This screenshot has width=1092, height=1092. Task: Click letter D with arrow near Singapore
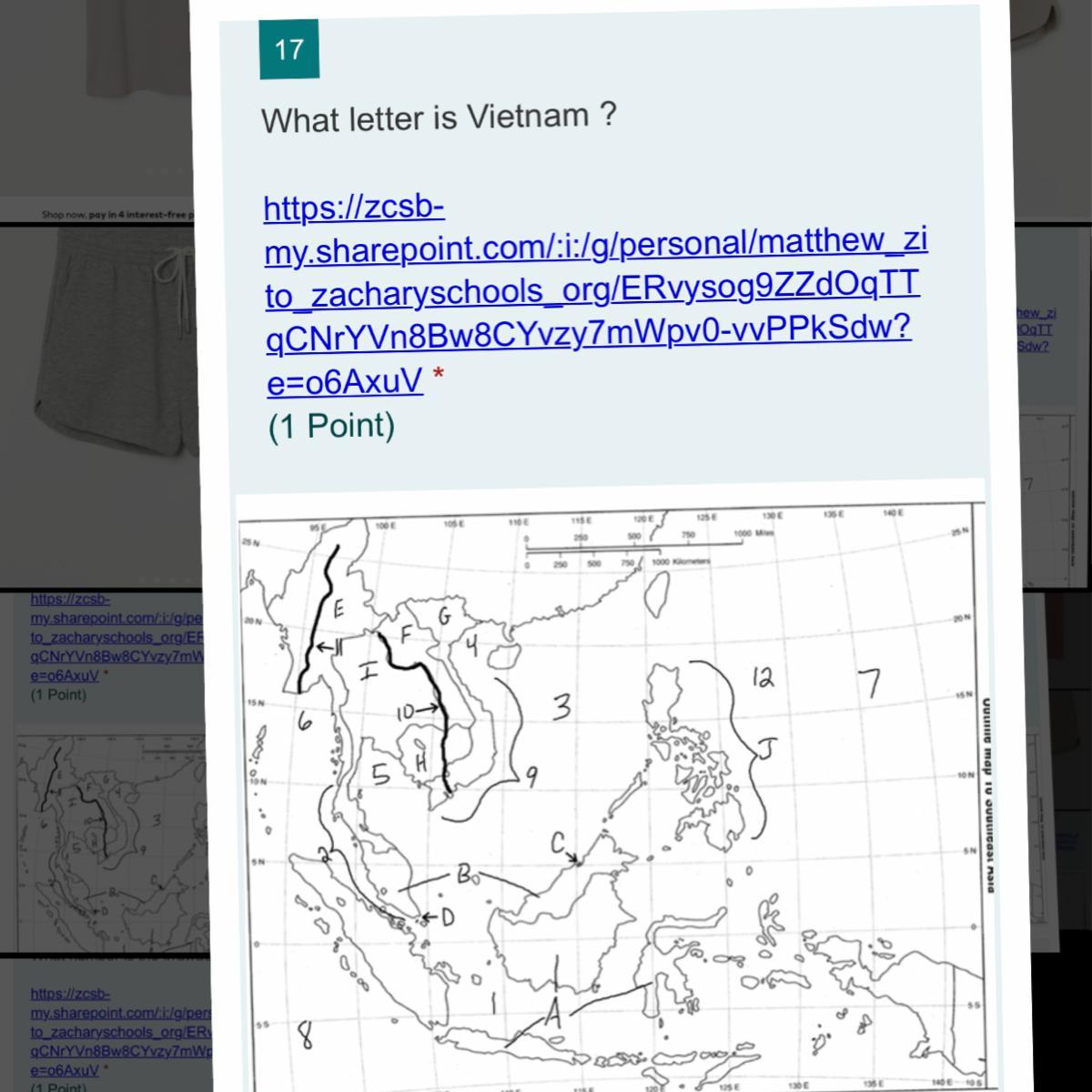pyautogui.click(x=446, y=917)
